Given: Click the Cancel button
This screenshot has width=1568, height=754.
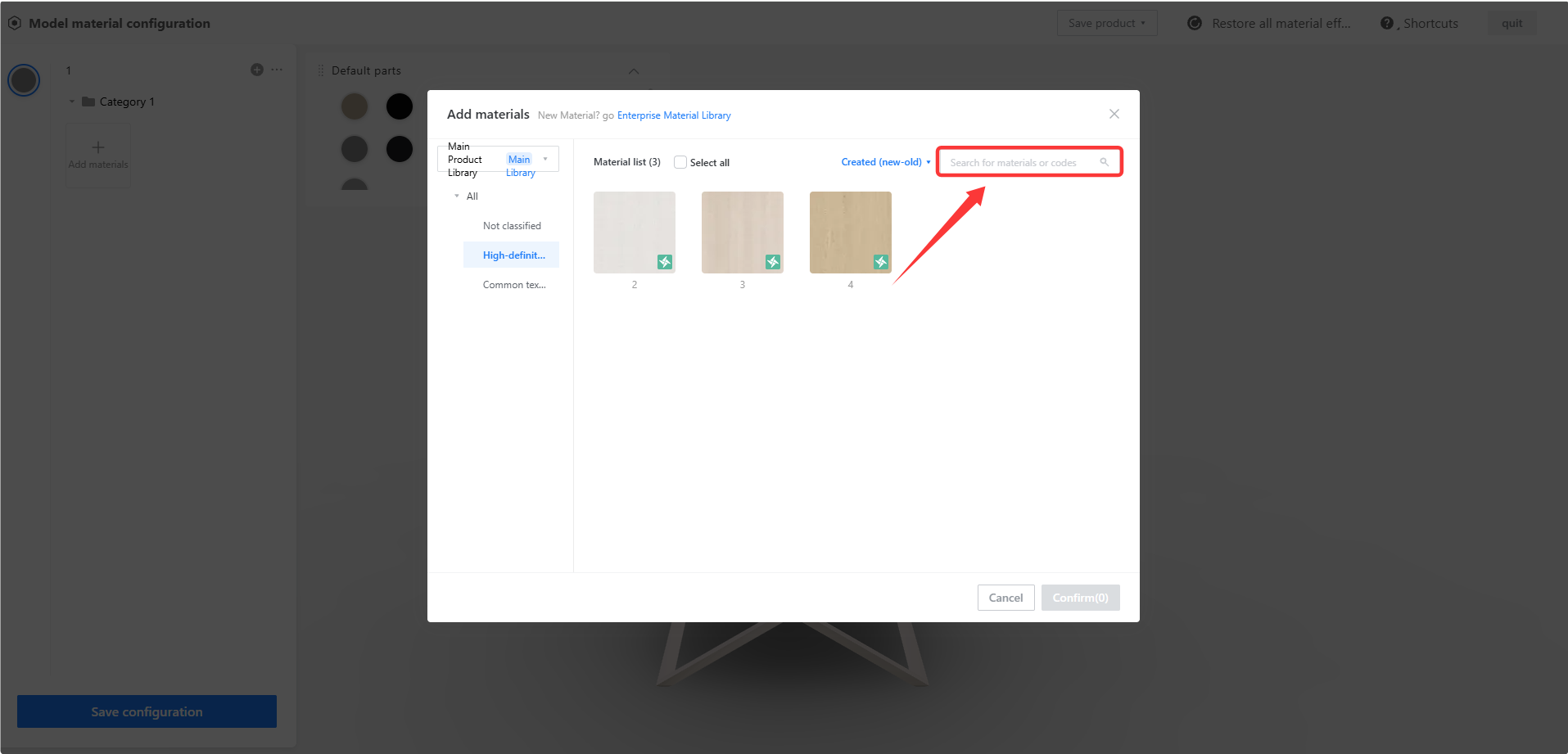Looking at the screenshot, I should (1005, 598).
